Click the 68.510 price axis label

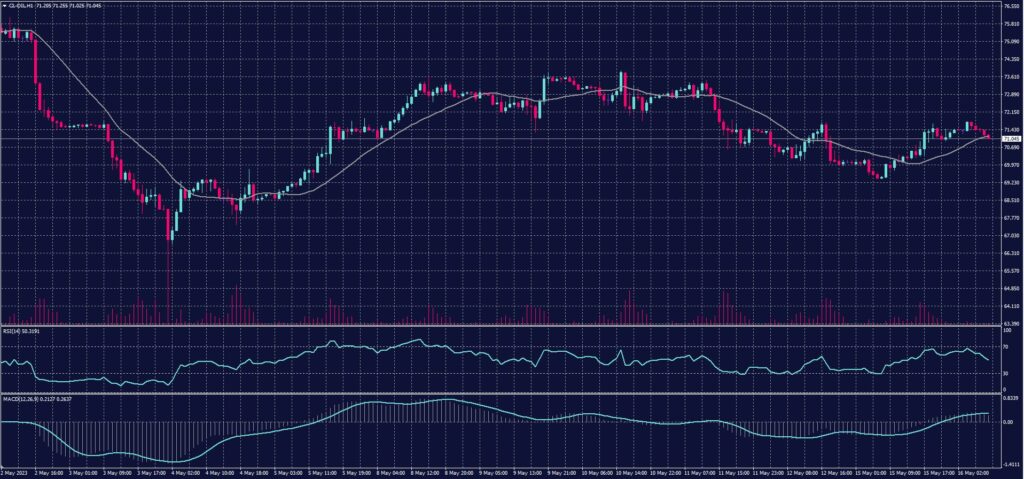tap(1010, 200)
